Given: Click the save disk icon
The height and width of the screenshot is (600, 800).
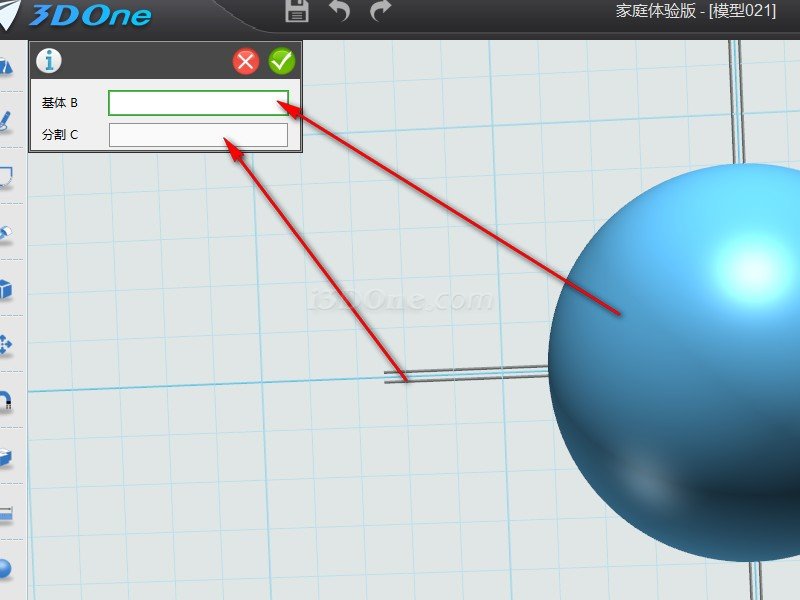Looking at the screenshot, I should pos(296,12).
